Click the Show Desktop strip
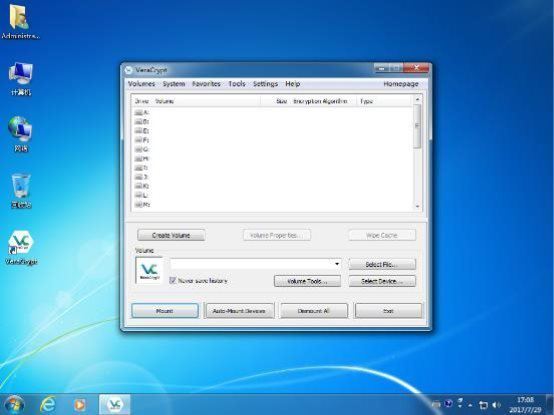This screenshot has height=415, width=554. (550, 404)
